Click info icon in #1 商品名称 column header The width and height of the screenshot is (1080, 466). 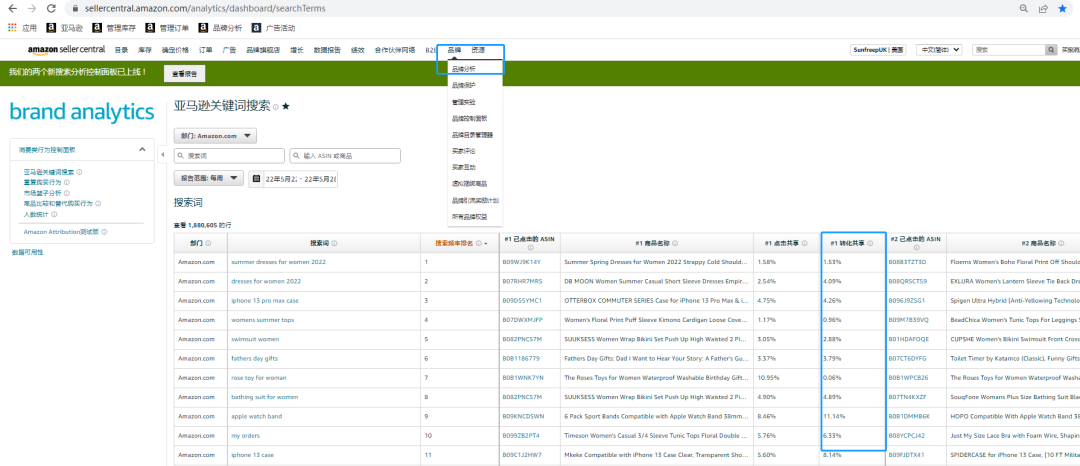pyautogui.click(x=675, y=243)
